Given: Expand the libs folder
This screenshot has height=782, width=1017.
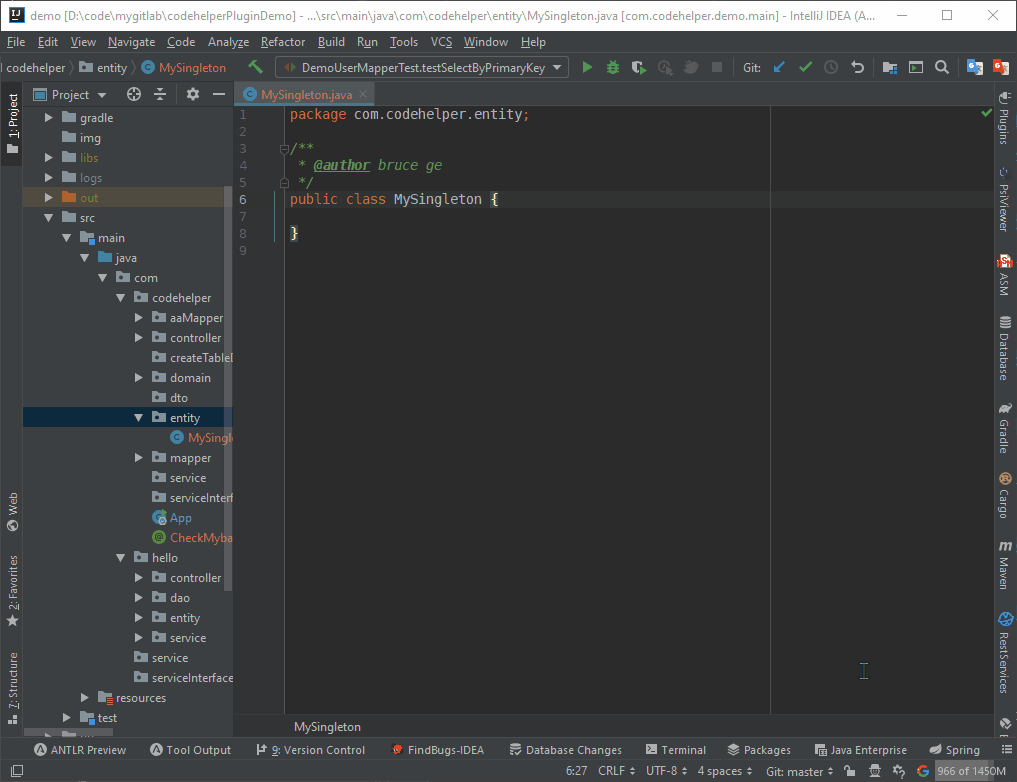Looking at the screenshot, I should pyautogui.click(x=49, y=158).
